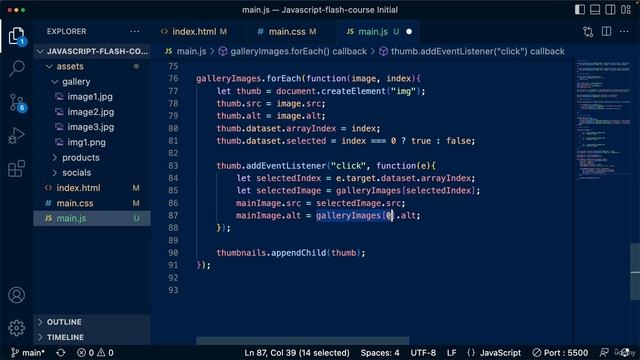
Task: Open image3.jpg in the explorer
Action: click(x=92, y=127)
